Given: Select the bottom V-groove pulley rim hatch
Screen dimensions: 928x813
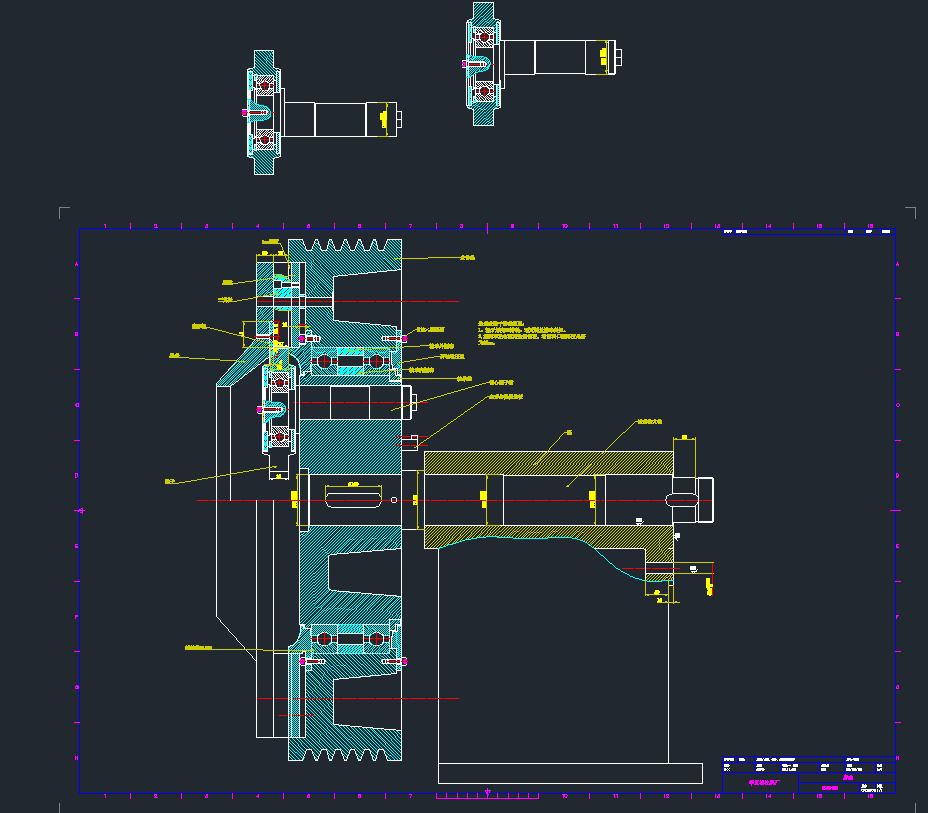Looking at the screenshot, I should [345, 745].
